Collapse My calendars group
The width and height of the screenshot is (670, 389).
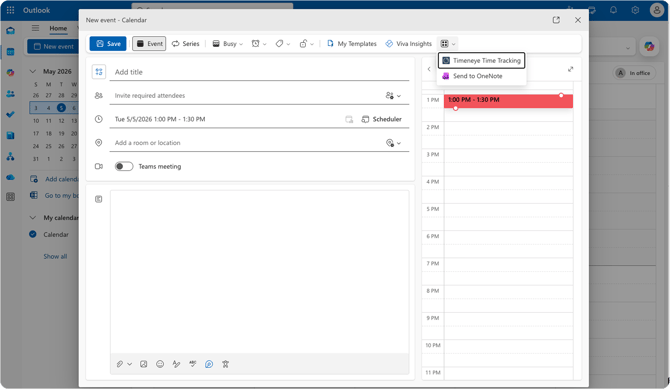32,218
